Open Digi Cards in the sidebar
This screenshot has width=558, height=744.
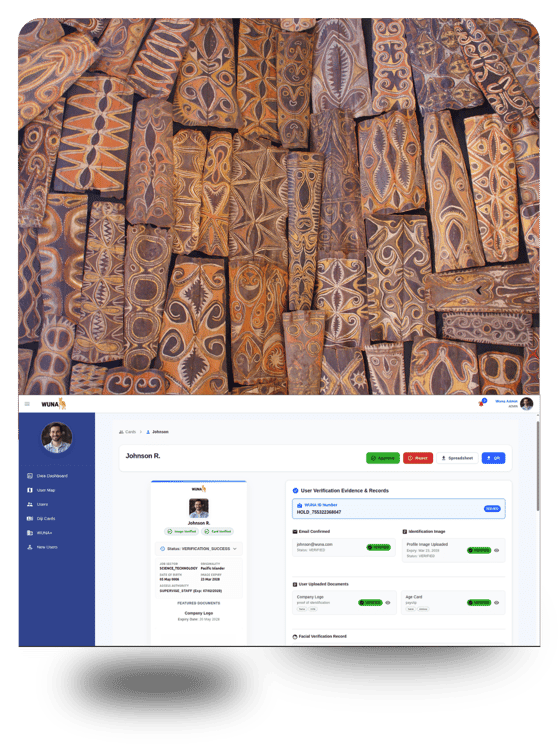click(41, 518)
